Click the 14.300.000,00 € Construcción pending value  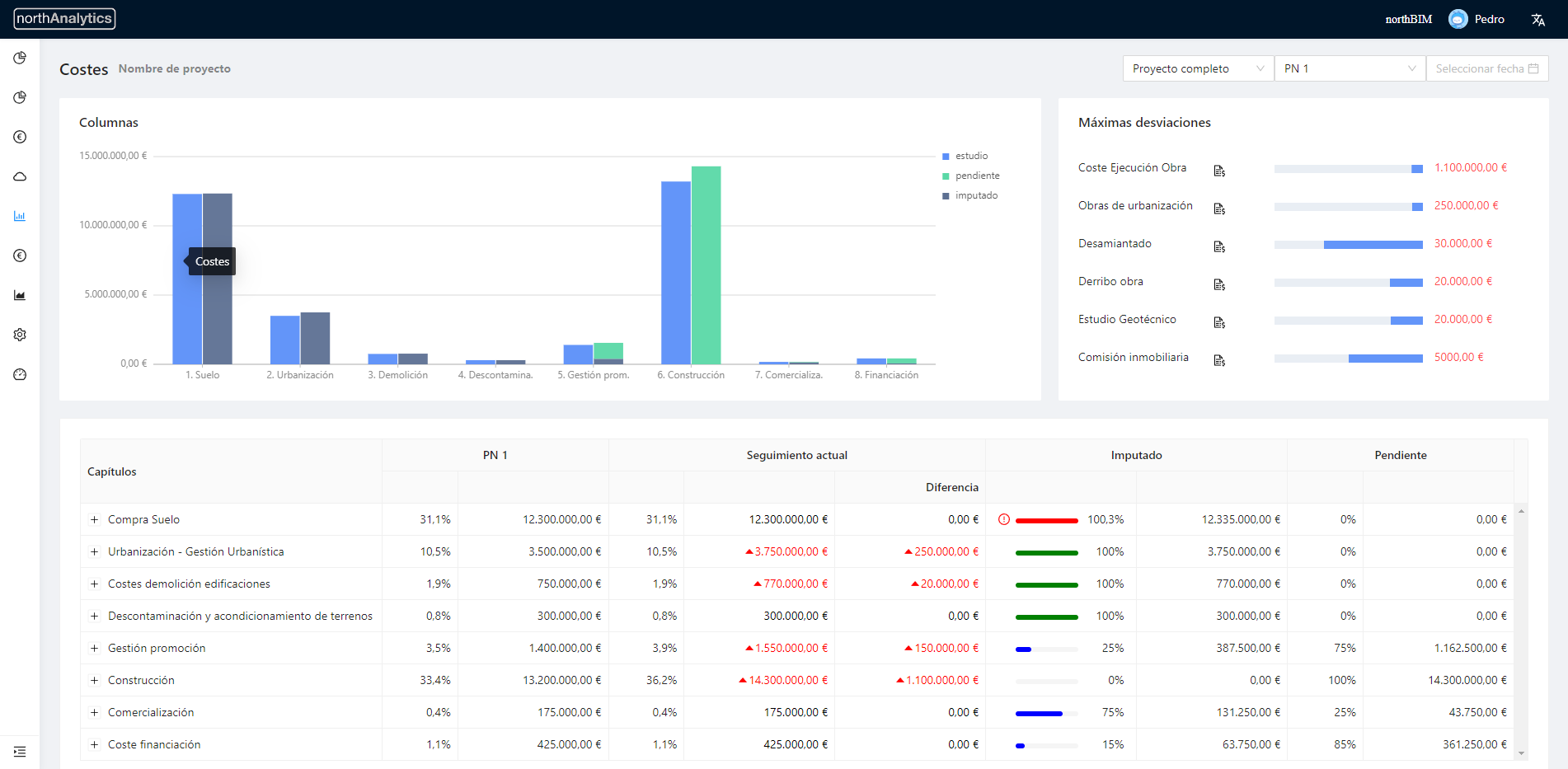(x=1467, y=680)
